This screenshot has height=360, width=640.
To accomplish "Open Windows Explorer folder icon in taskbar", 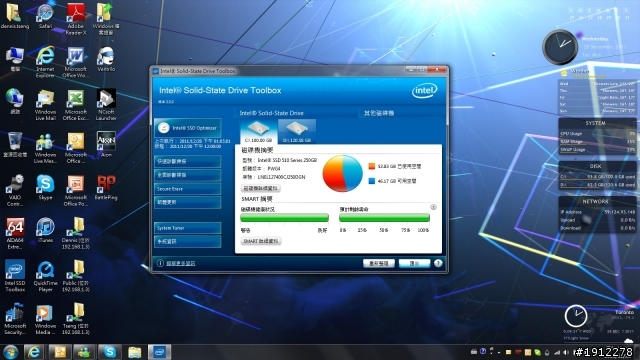I will [134, 352].
